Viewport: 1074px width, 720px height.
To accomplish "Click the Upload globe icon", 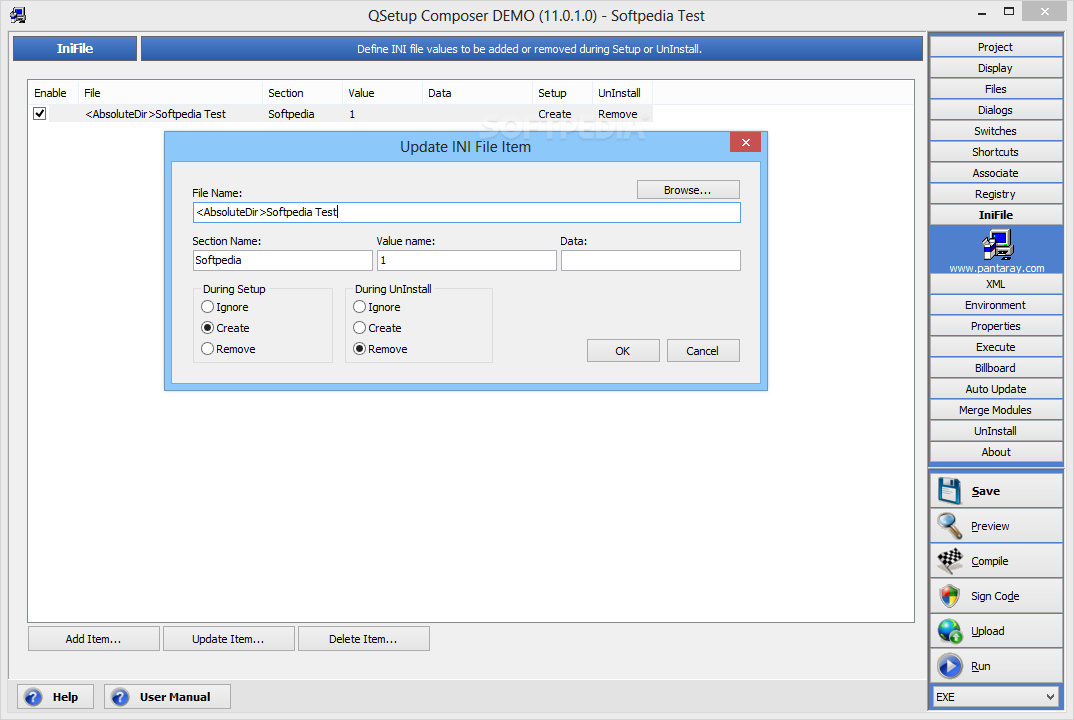I will pos(950,631).
